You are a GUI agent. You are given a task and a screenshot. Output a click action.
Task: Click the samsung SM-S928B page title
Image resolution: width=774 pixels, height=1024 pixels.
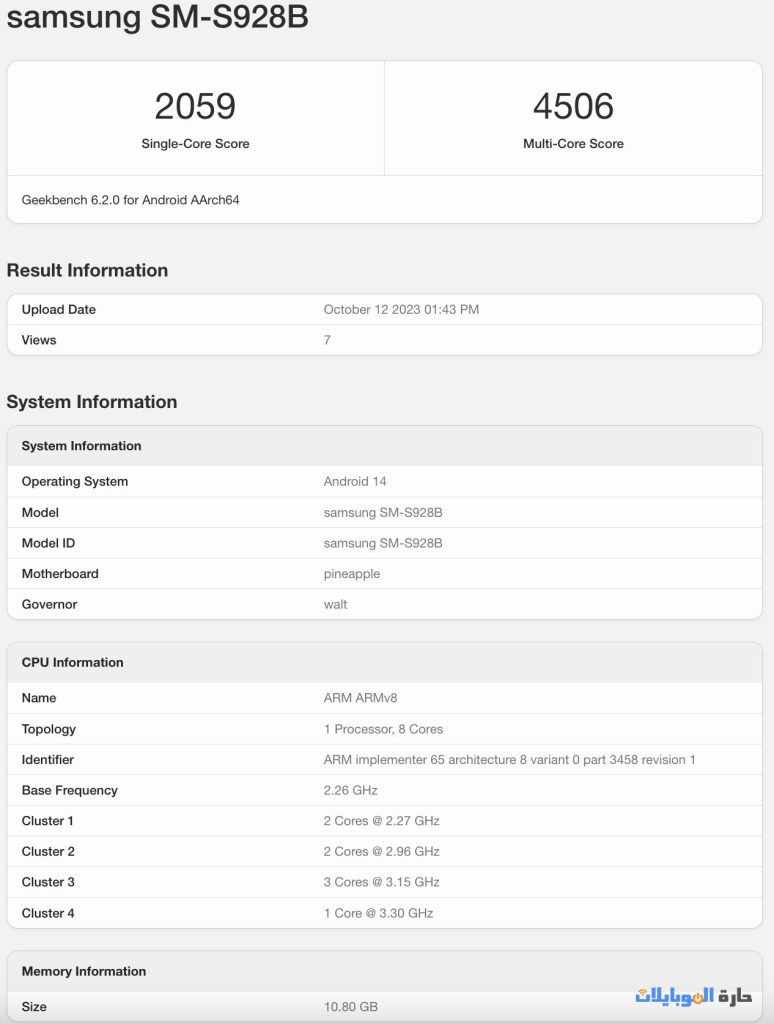(157, 18)
